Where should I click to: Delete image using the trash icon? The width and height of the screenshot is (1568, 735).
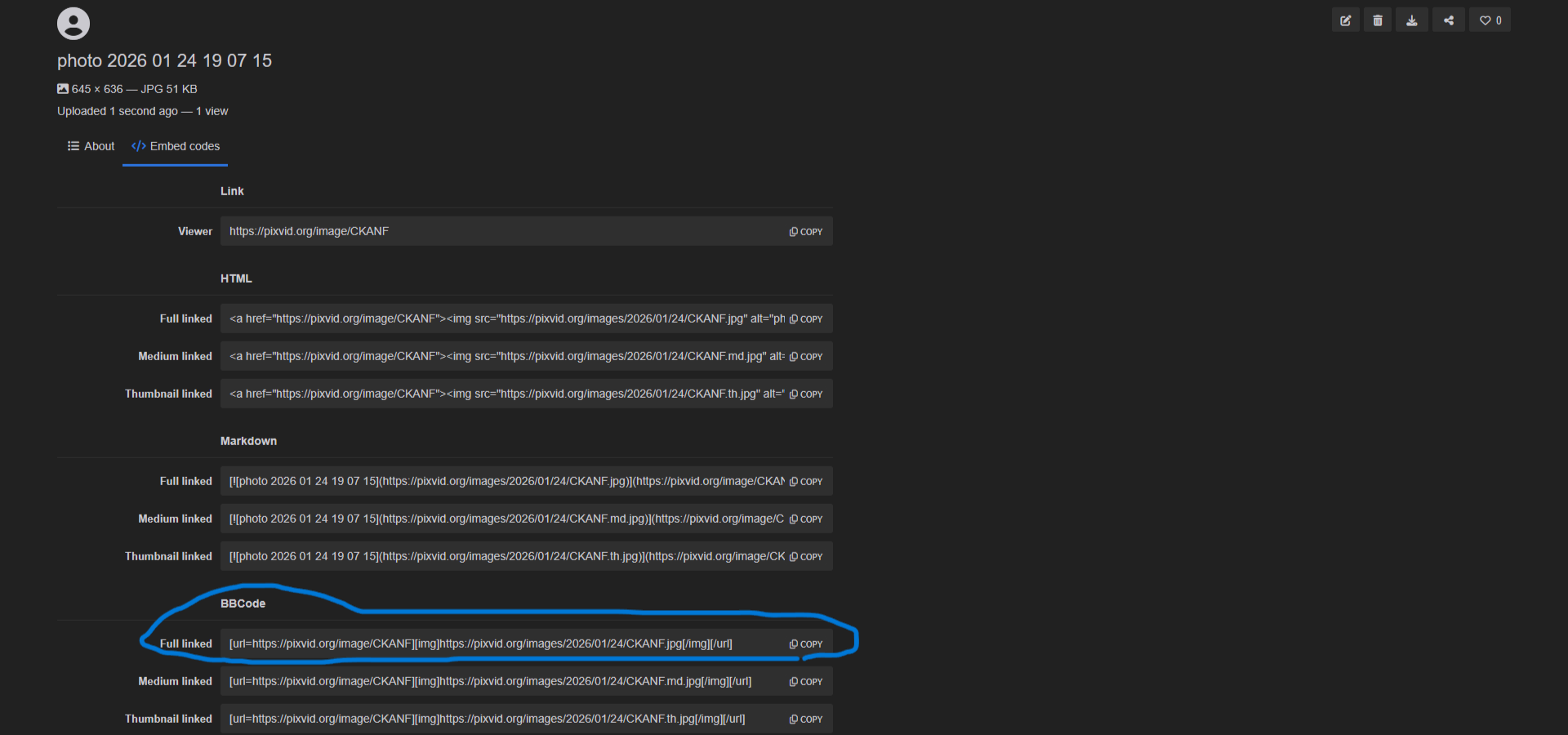[1378, 20]
